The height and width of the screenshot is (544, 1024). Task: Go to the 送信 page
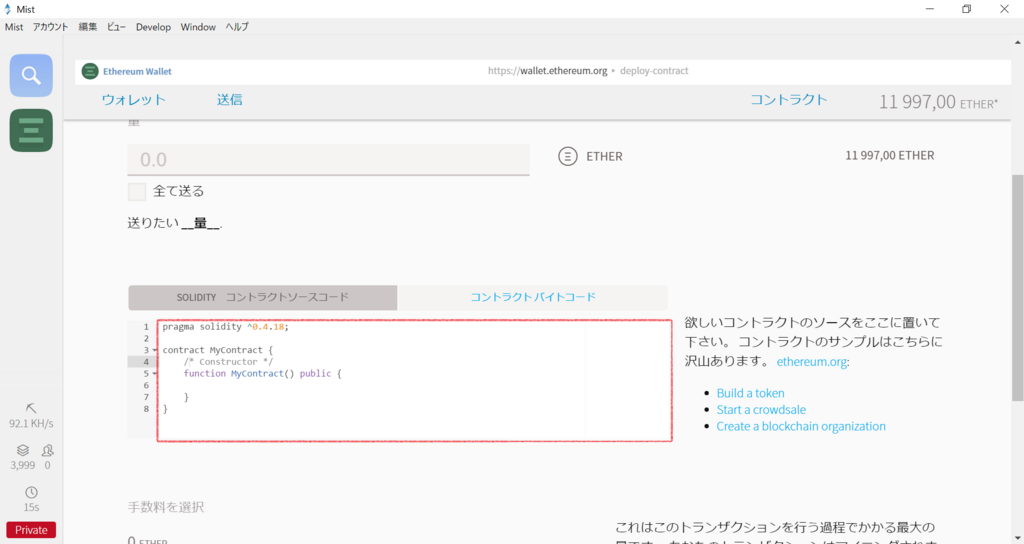click(x=229, y=100)
